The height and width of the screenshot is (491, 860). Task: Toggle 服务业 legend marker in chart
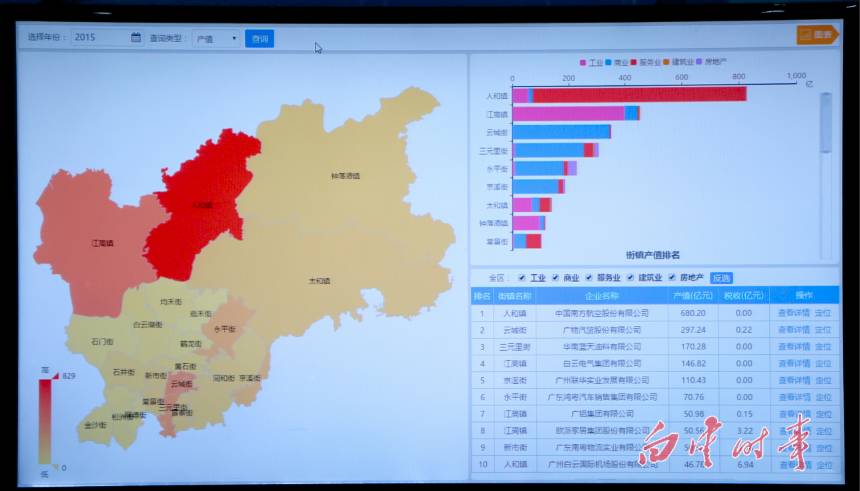pyautogui.click(x=634, y=62)
